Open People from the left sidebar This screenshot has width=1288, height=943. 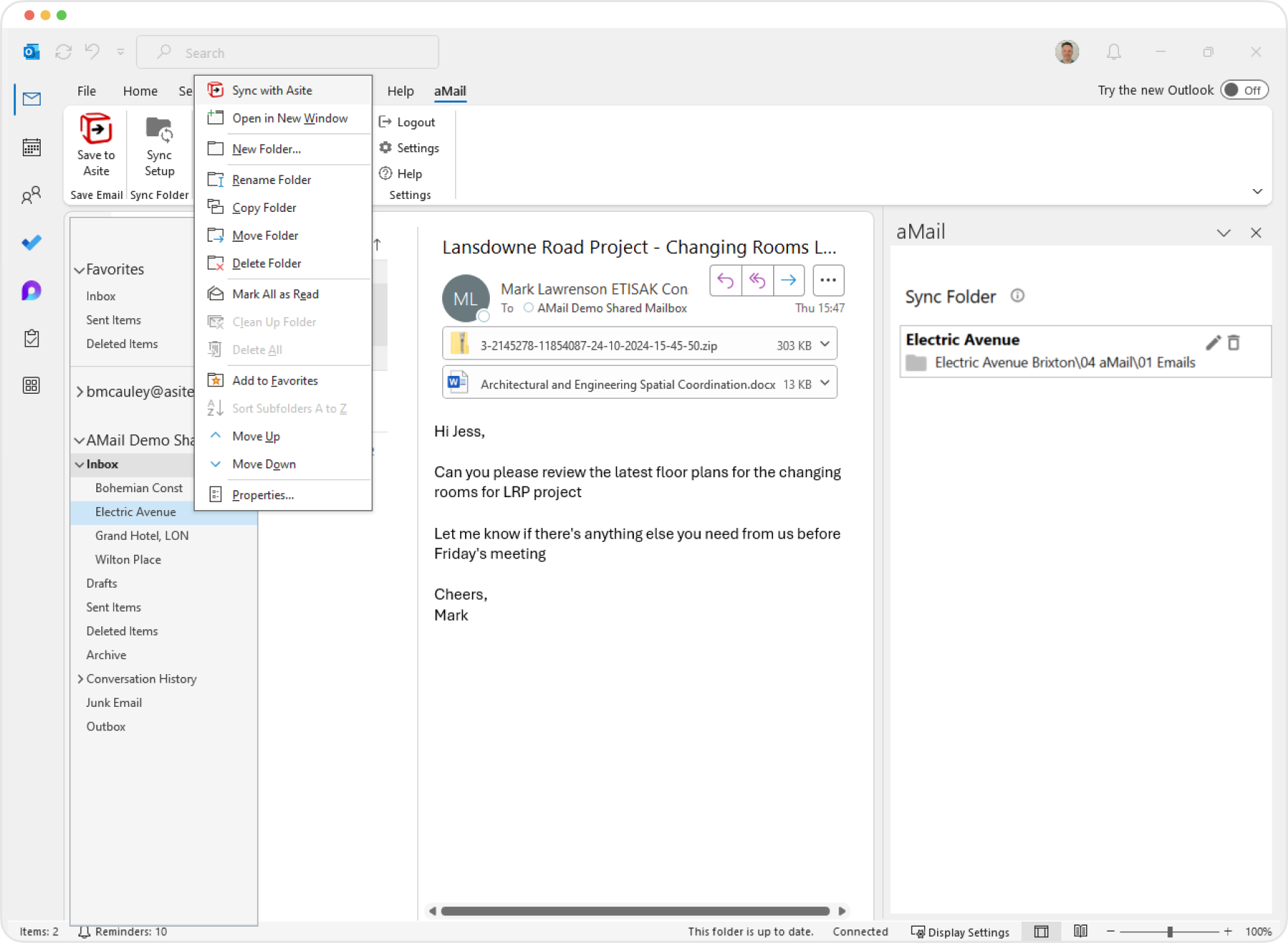click(x=31, y=195)
